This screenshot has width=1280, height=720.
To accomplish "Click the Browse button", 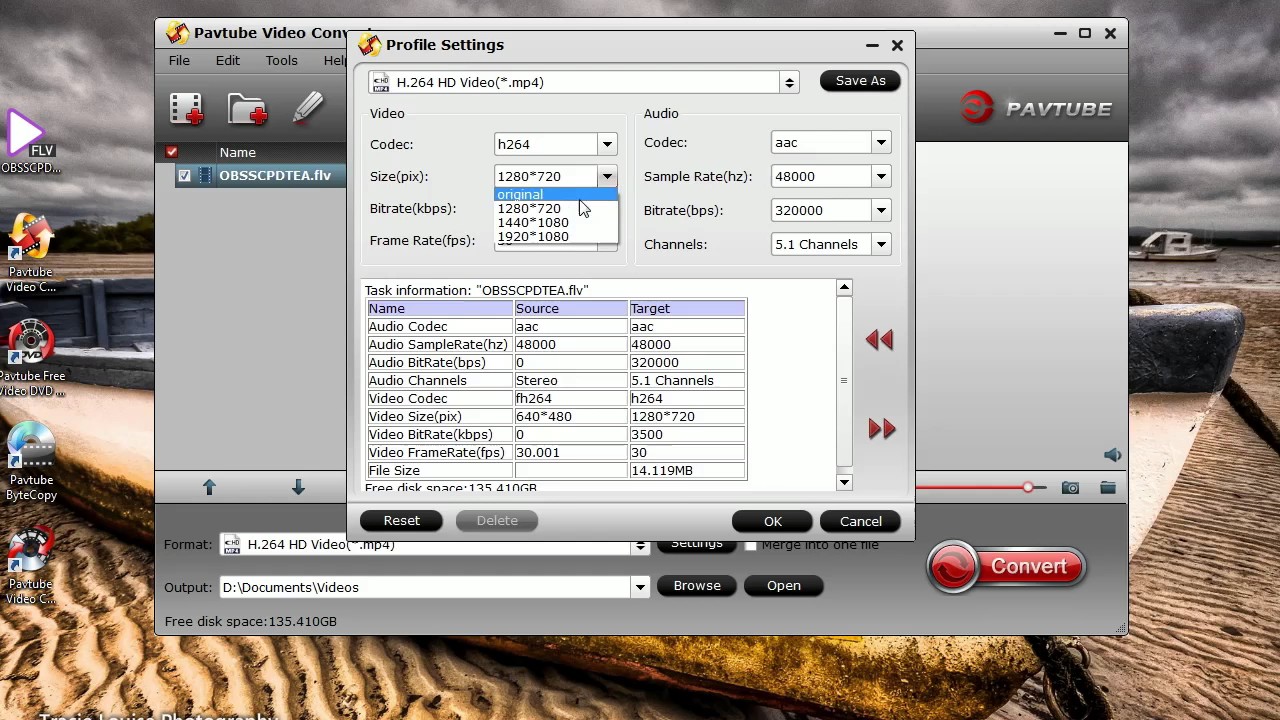I will (x=697, y=586).
